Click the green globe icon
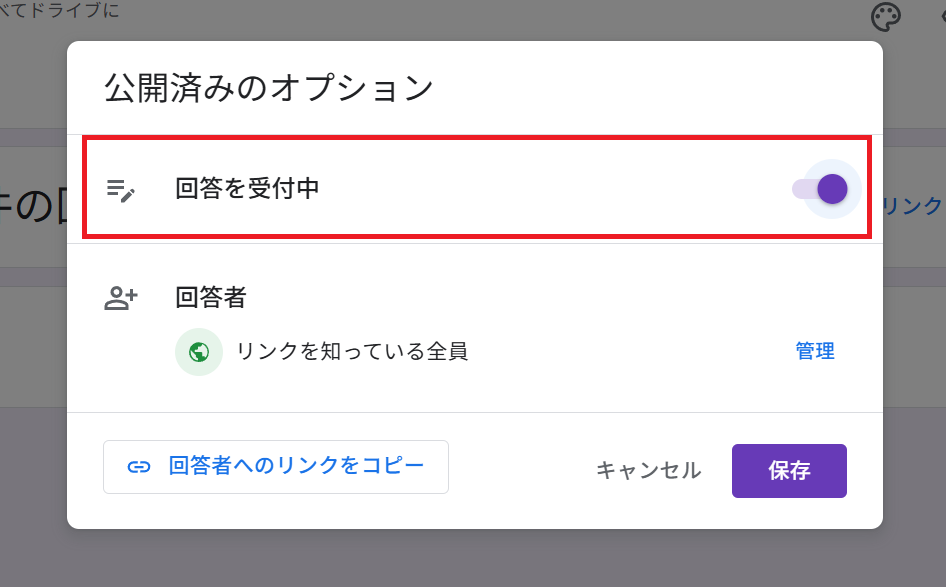Image resolution: width=946 pixels, height=587 pixels. (x=199, y=352)
